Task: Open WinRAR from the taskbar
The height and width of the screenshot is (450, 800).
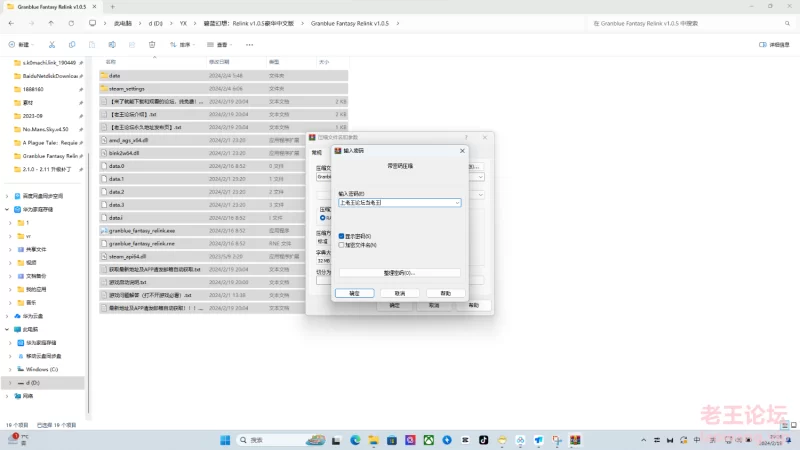Action: click(576, 440)
